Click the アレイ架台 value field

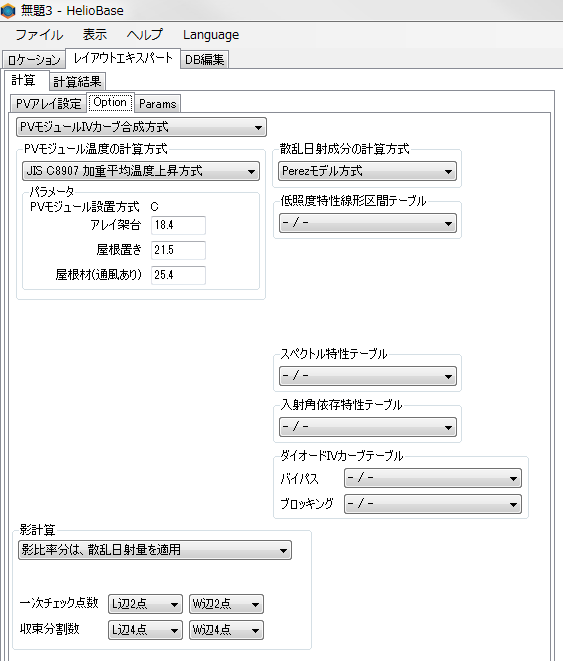coord(178,225)
